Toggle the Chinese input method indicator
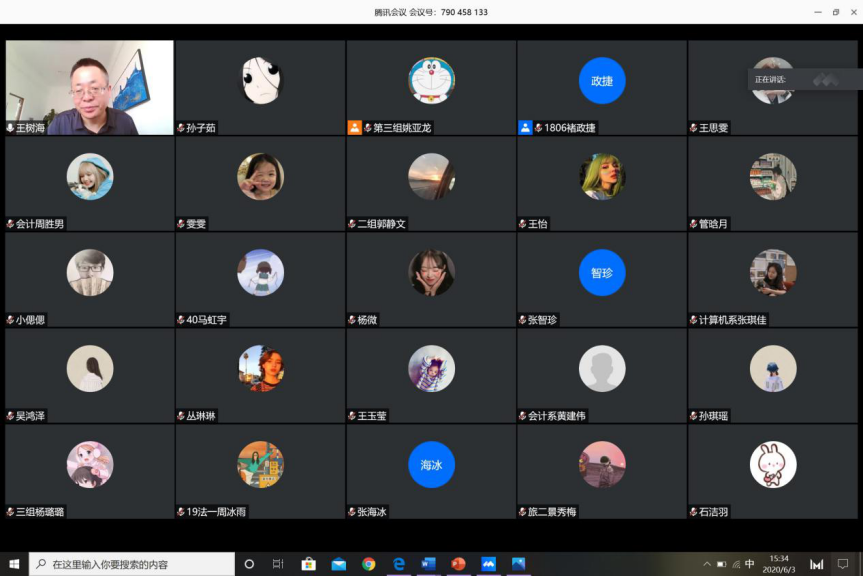Viewport: 863px width, 576px height. click(750, 564)
